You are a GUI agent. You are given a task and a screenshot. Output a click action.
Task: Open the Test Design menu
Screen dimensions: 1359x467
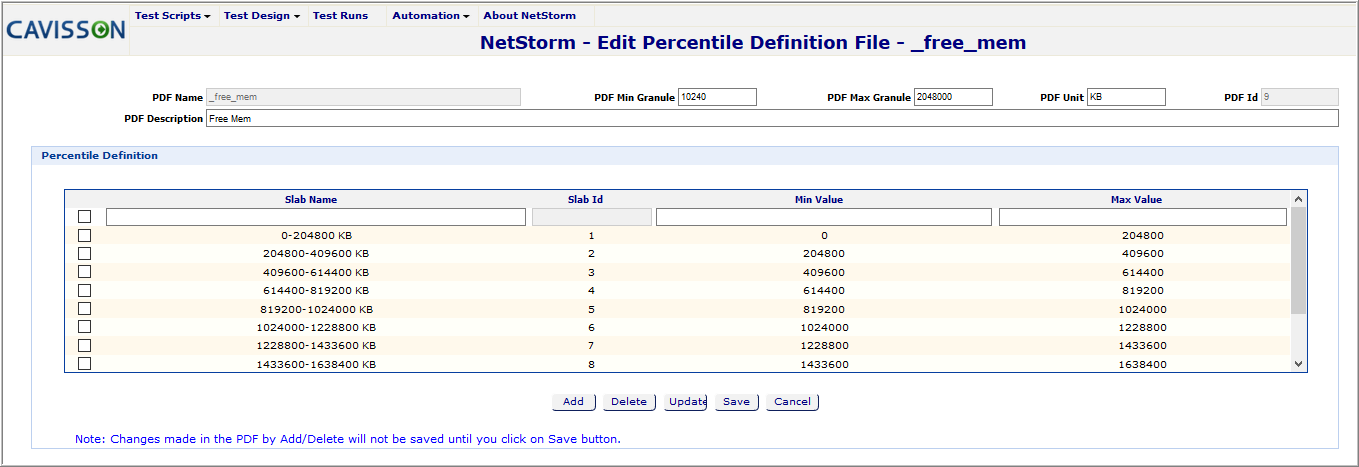pyautogui.click(x=262, y=16)
